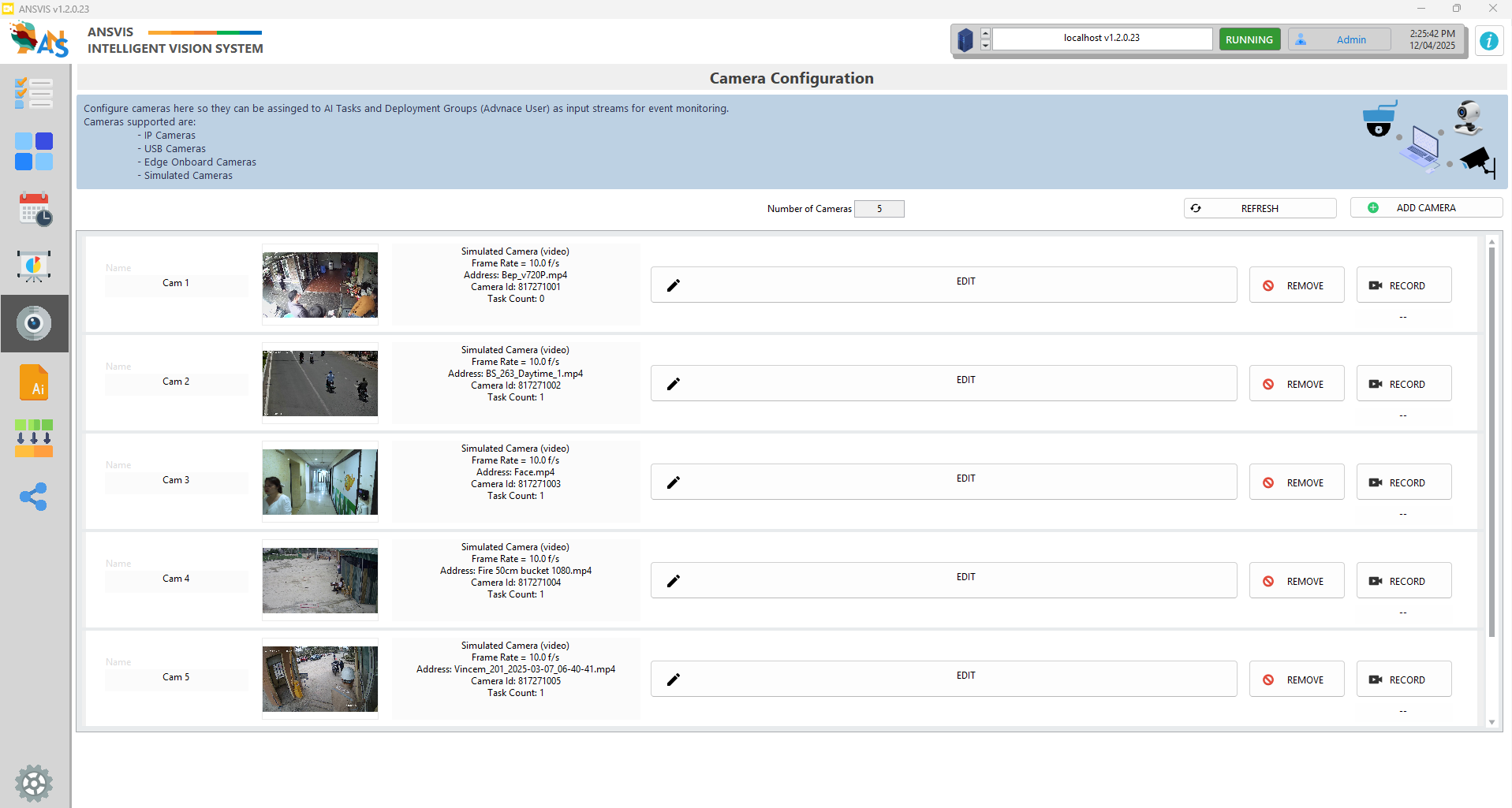
Task: Open the orange AI file icon
Action: [x=34, y=382]
